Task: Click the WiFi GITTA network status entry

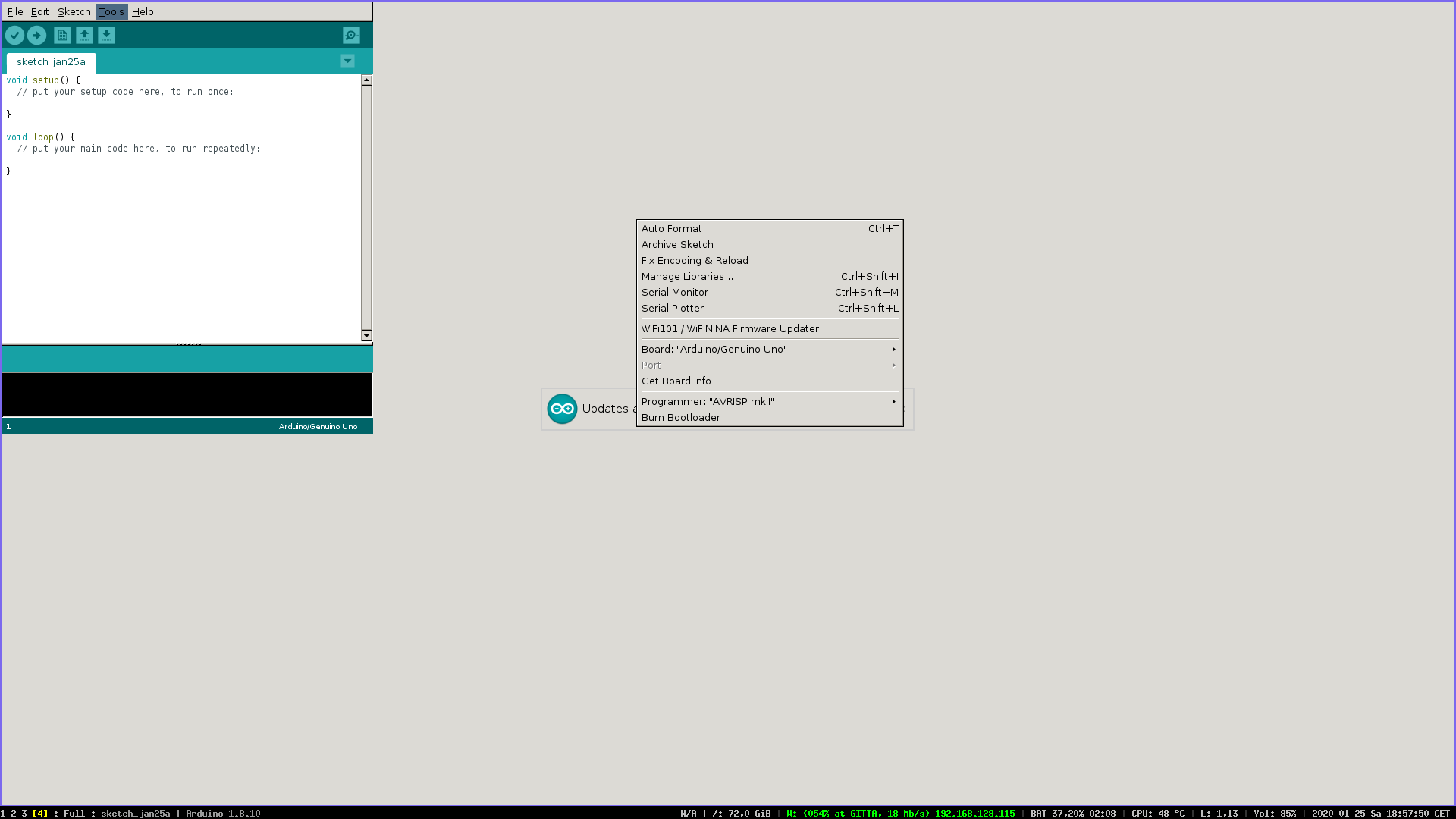Action: coord(900,813)
